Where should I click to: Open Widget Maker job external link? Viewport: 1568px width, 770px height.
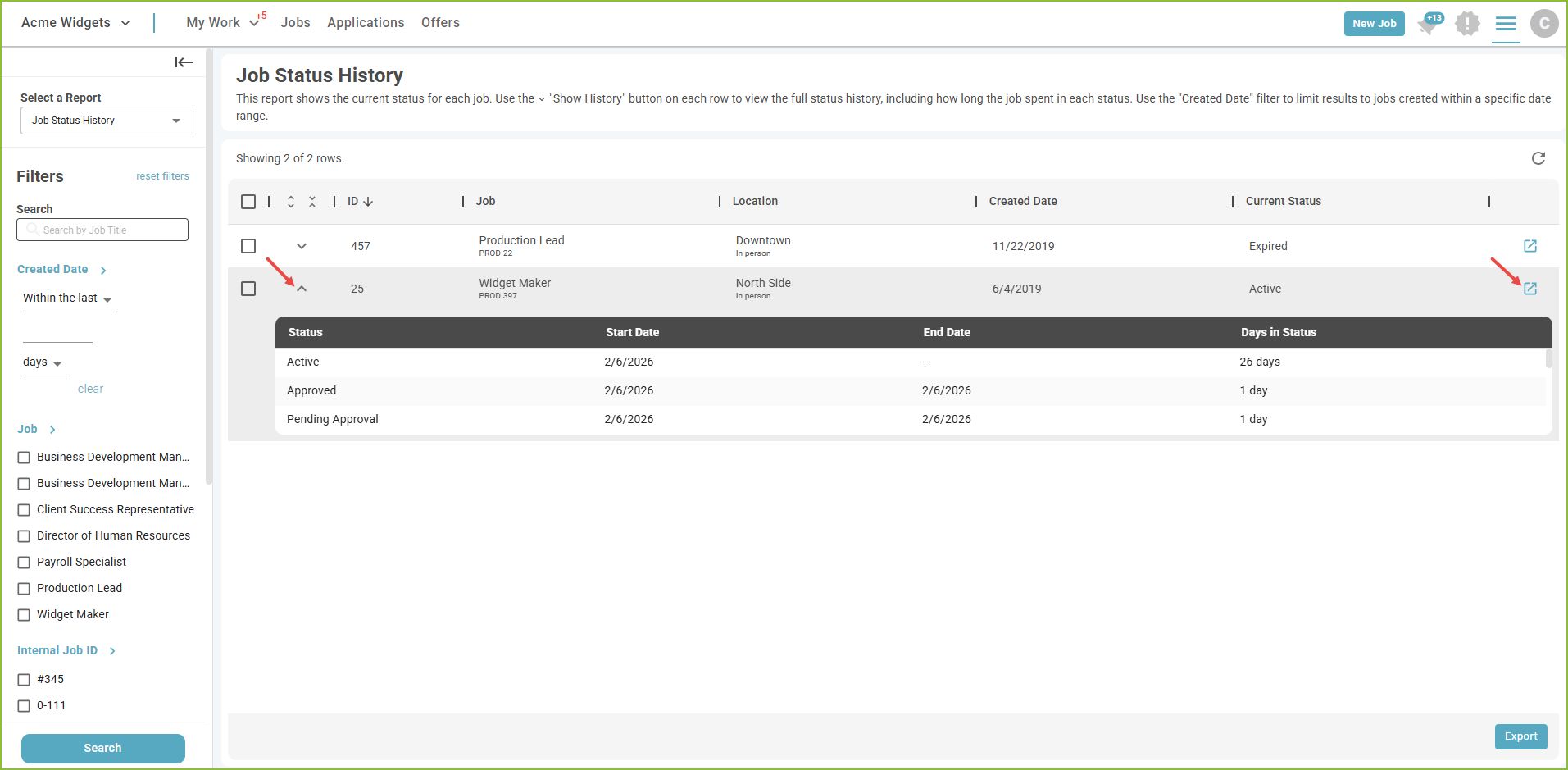click(x=1530, y=289)
